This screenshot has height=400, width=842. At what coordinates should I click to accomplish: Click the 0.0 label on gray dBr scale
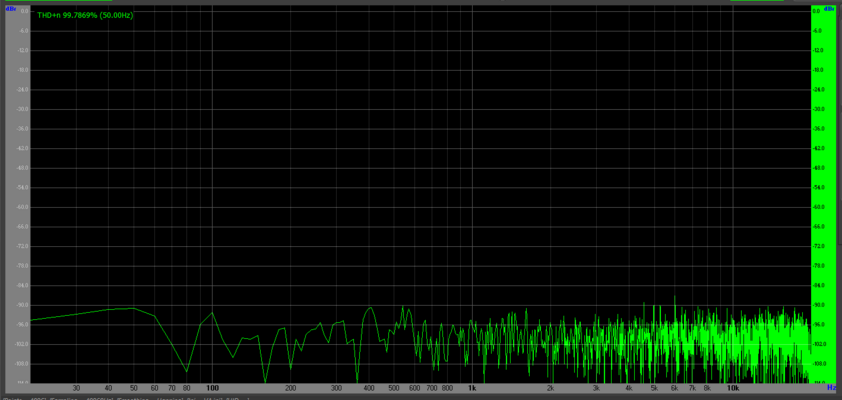pyautogui.click(x=24, y=11)
